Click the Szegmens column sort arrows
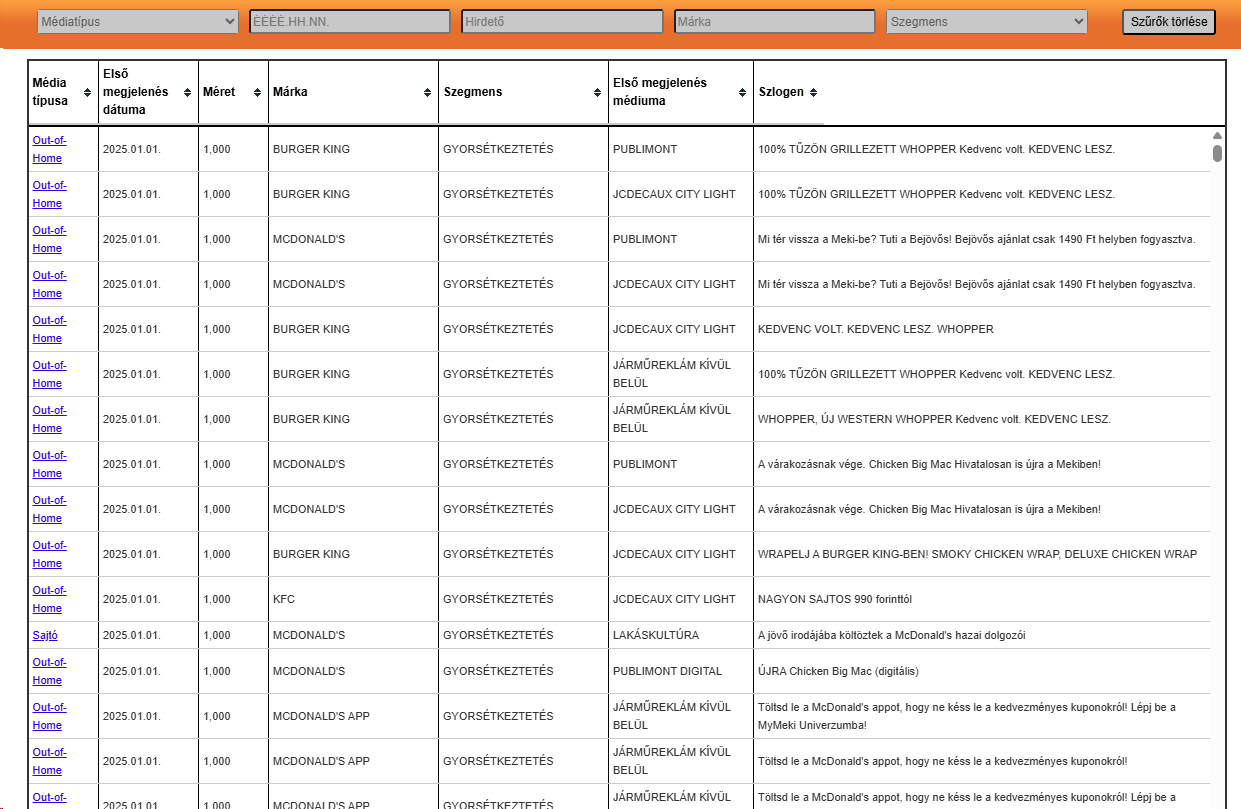Image resolution: width=1241 pixels, height=809 pixels. pos(597,92)
